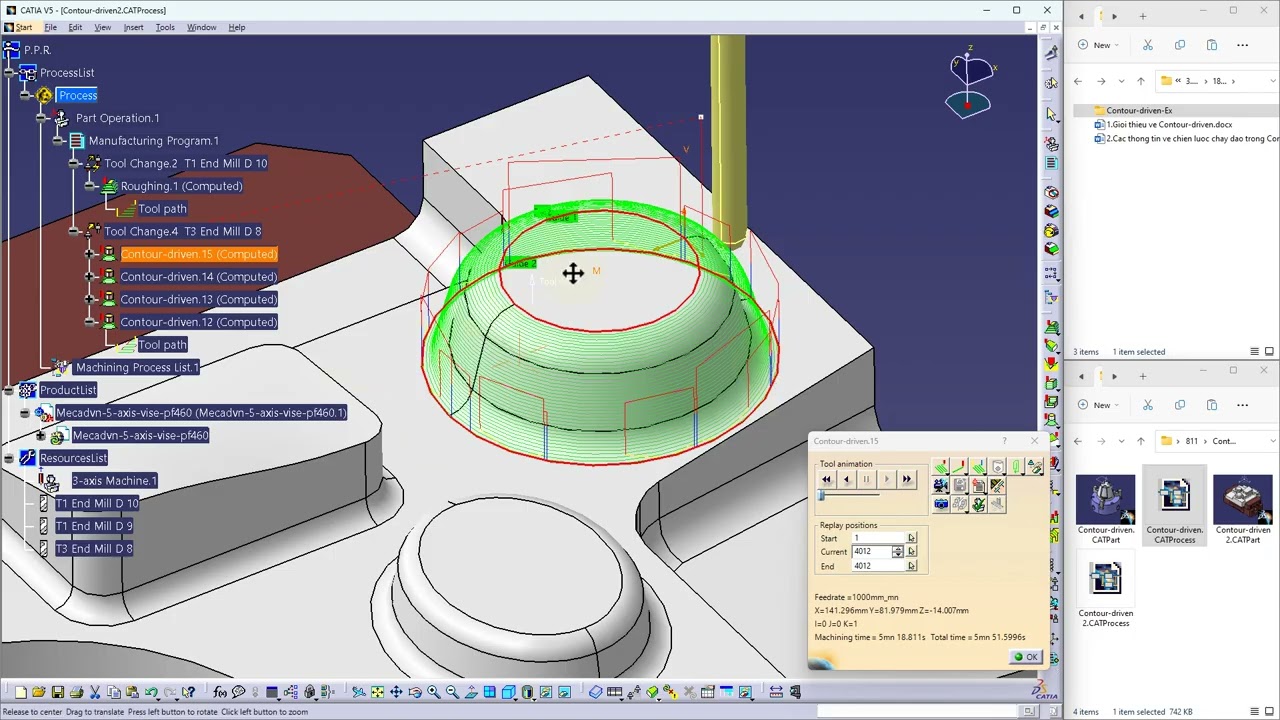Click the compass in the 3D viewport
The width and height of the screenshot is (1280, 720).
coord(968,84)
